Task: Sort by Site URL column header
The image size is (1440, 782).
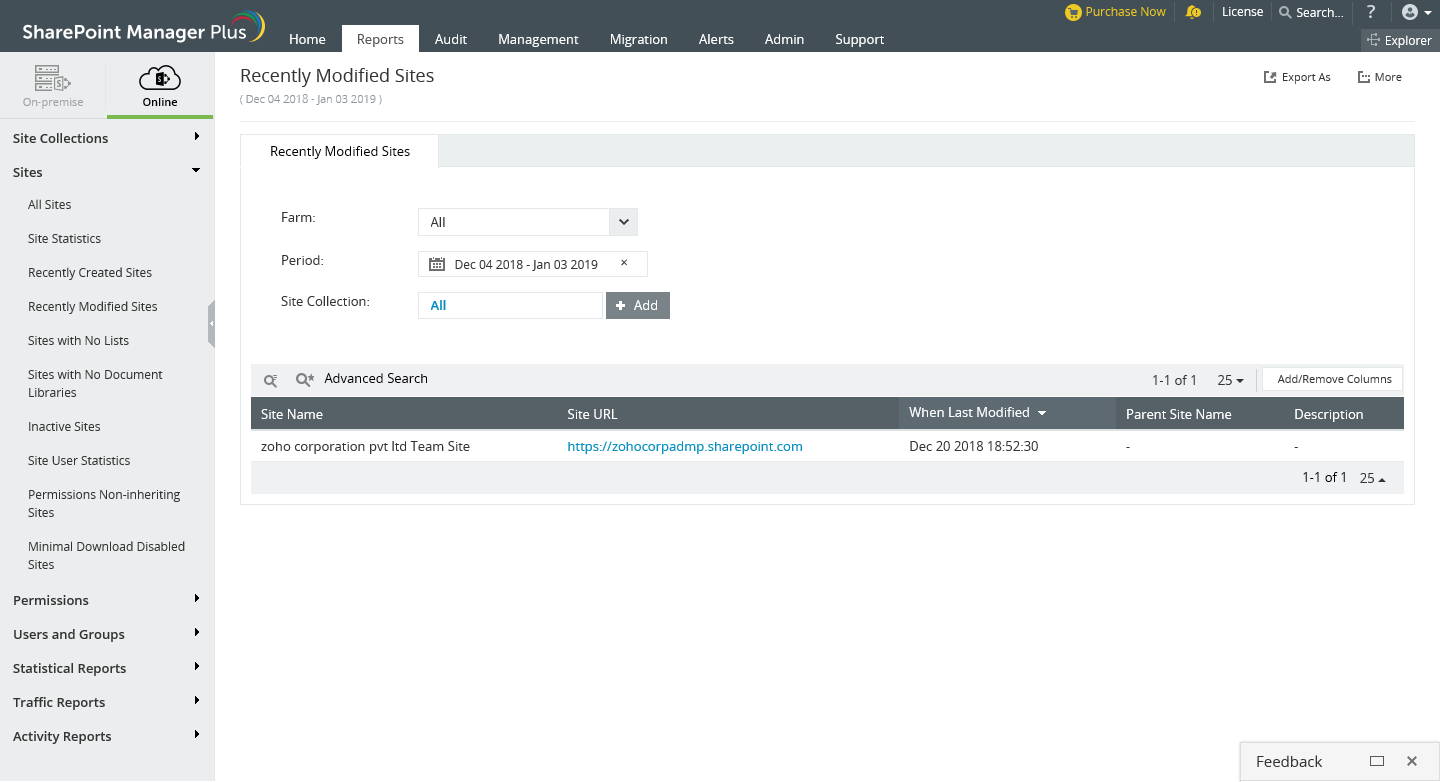Action: tap(592, 414)
